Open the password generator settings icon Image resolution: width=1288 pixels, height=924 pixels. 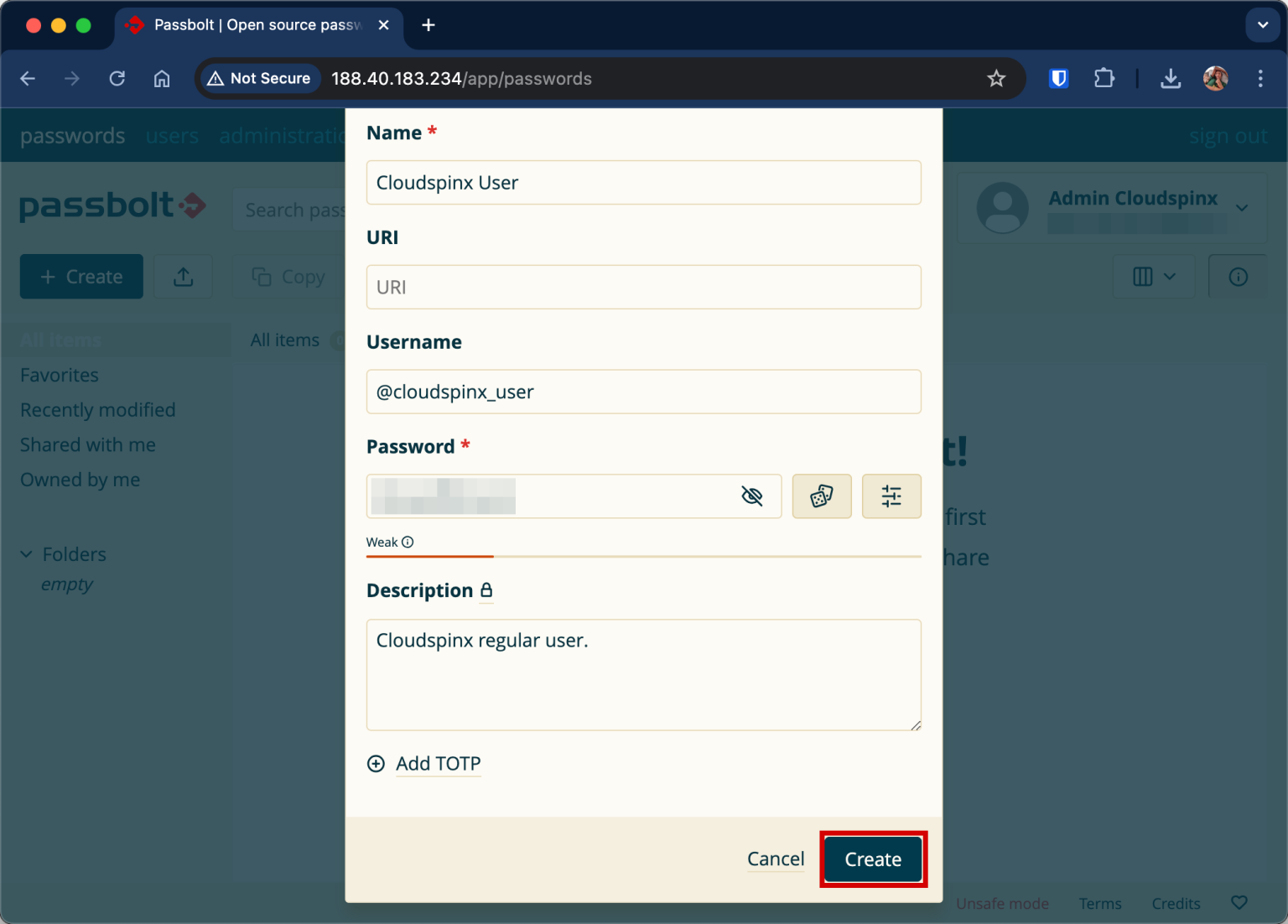[x=891, y=496]
